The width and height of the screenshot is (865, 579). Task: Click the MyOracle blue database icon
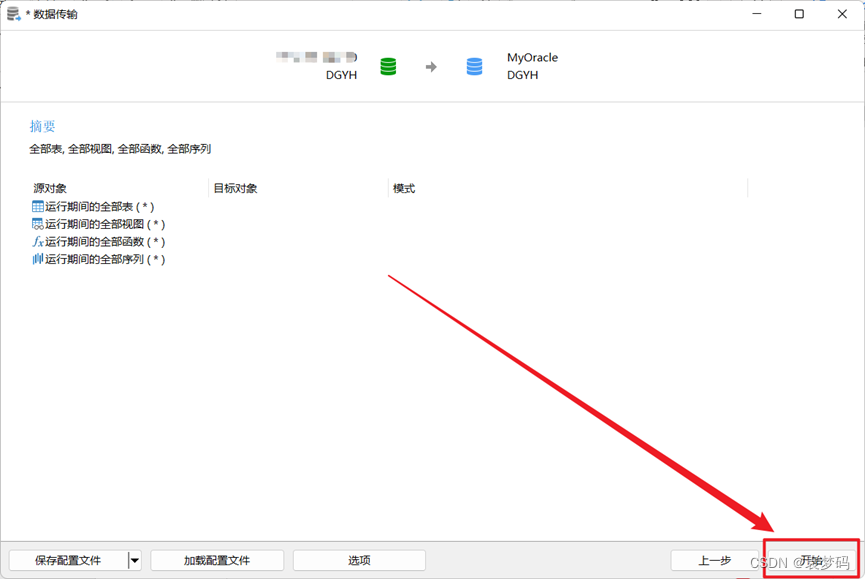pyautogui.click(x=473, y=67)
